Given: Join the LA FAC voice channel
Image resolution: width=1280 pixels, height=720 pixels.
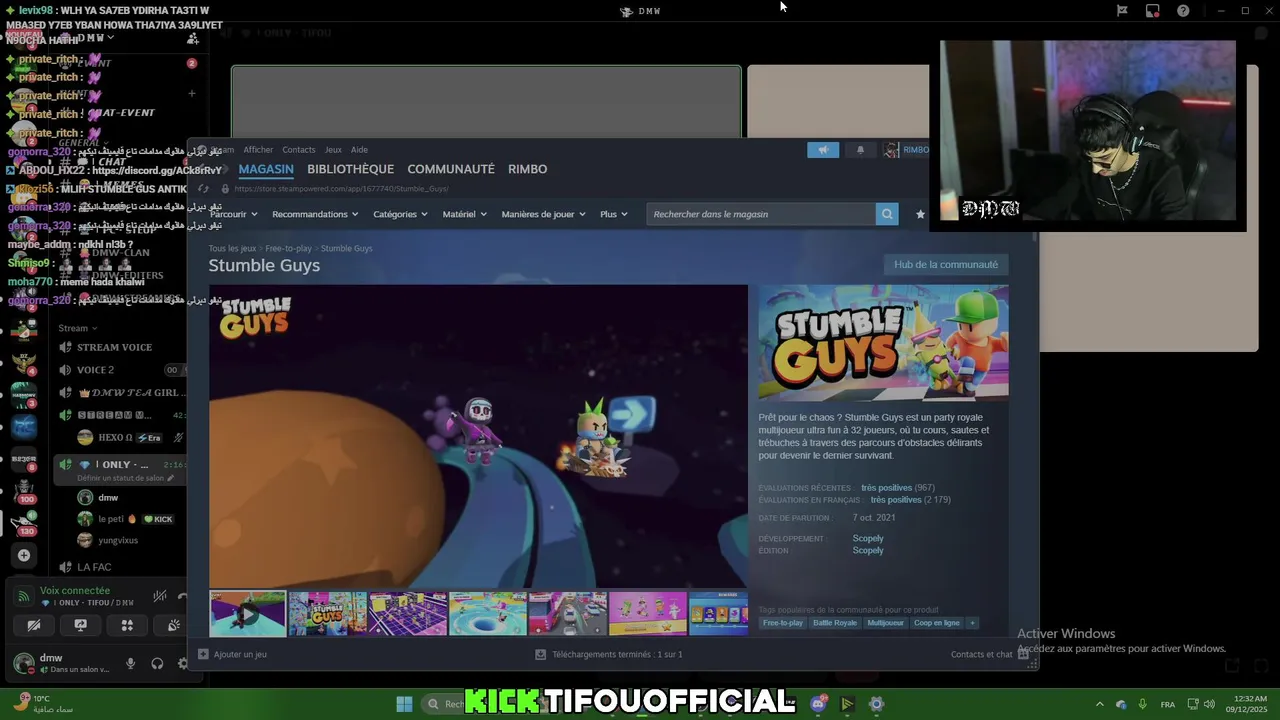Looking at the screenshot, I should coord(94,567).
